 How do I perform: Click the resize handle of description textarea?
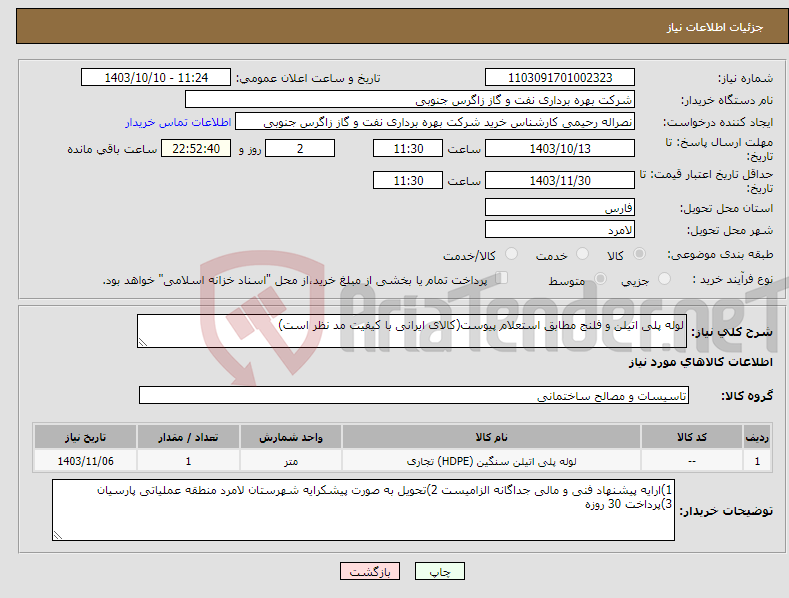tap(143, 342)
